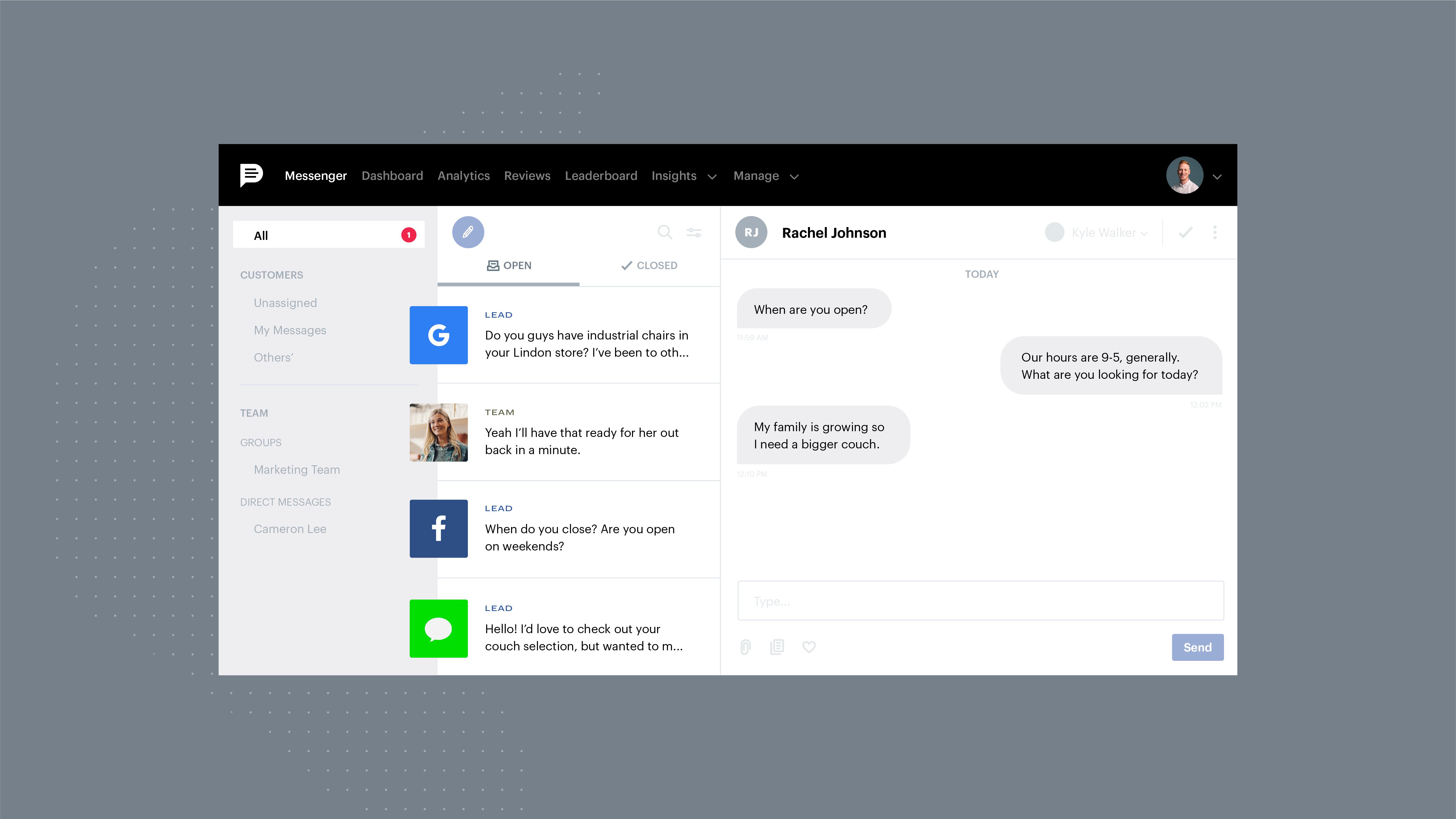Open the team member photo thumbnail

point(439,432)
